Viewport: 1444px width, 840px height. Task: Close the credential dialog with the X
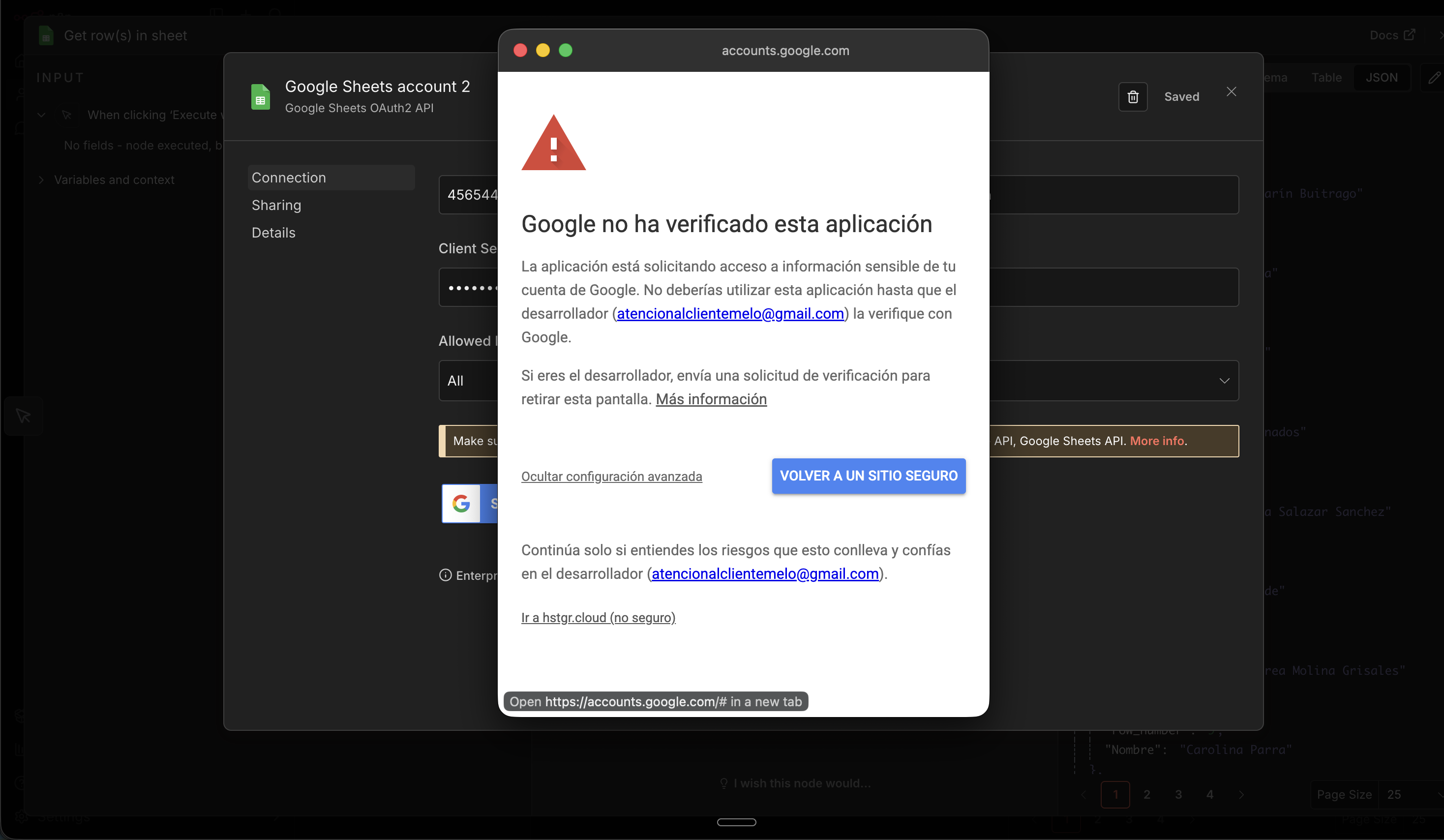click(x=1232, y=91)
